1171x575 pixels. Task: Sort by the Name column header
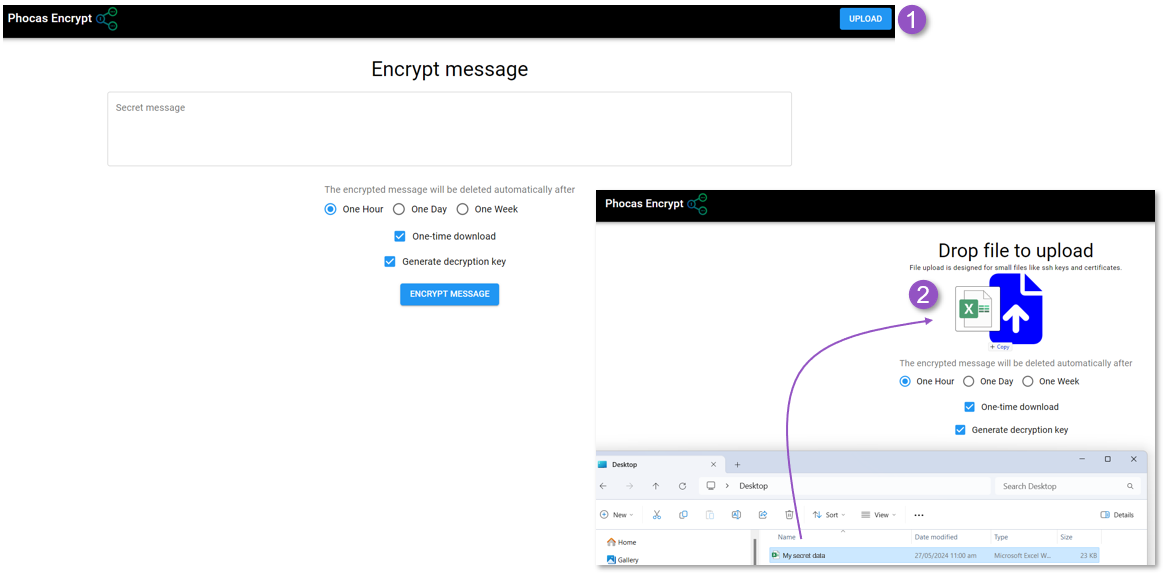[786, 537]
